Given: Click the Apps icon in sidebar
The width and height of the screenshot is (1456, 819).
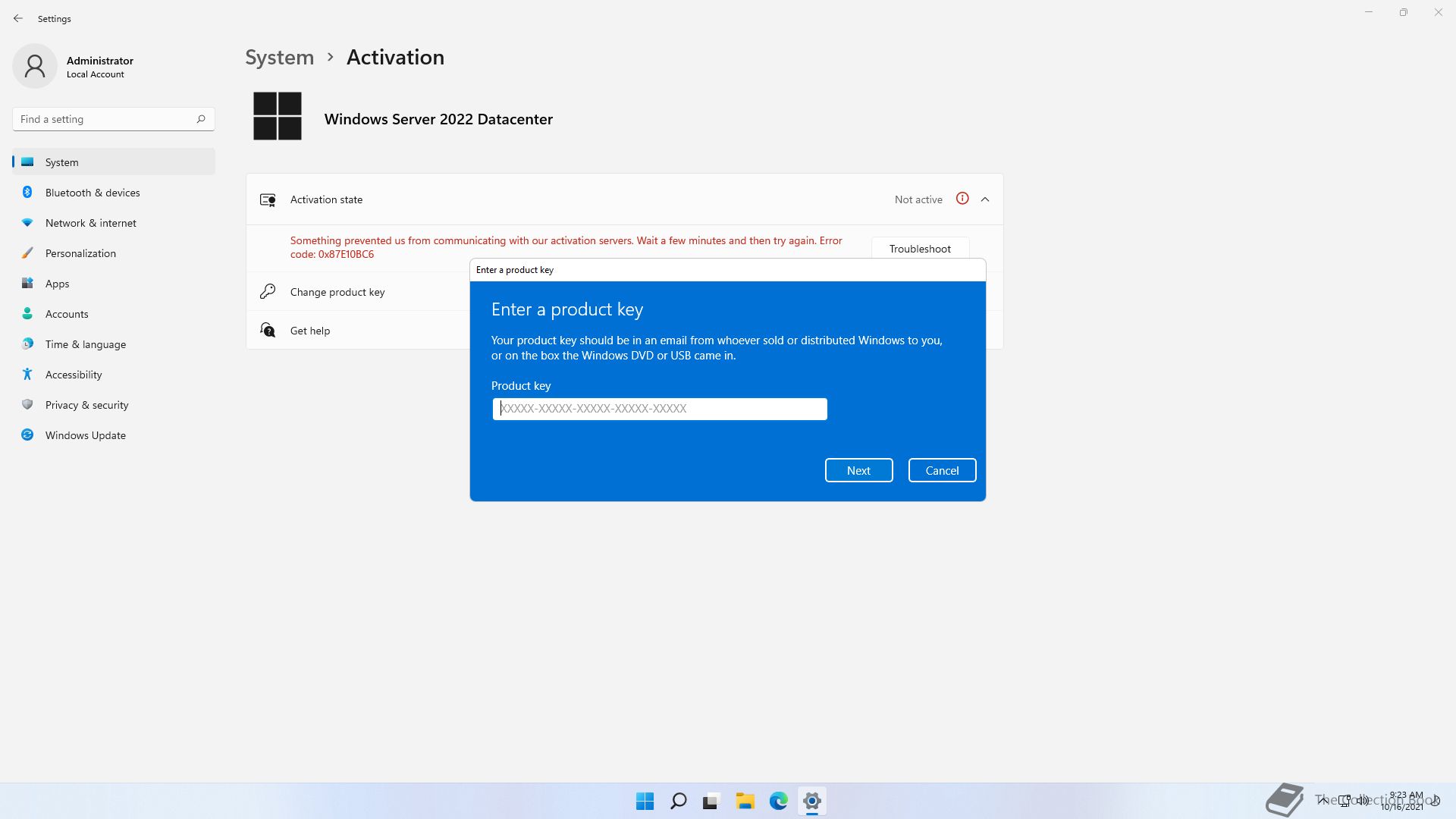Looking at the screenshot, I should (27, 283).
